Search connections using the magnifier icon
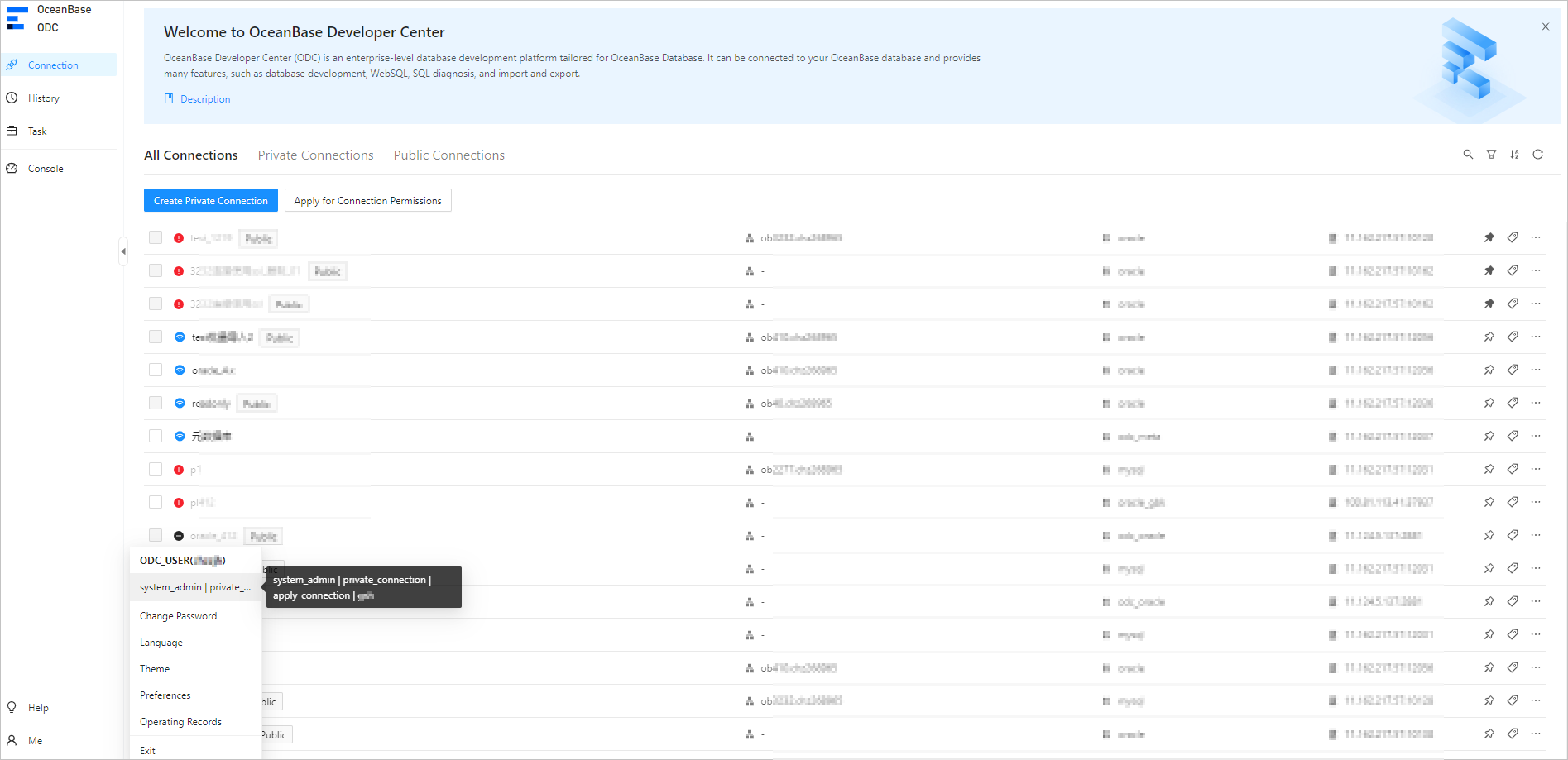This screenshot has width=1568, height=760. [x=1468, y=155]
